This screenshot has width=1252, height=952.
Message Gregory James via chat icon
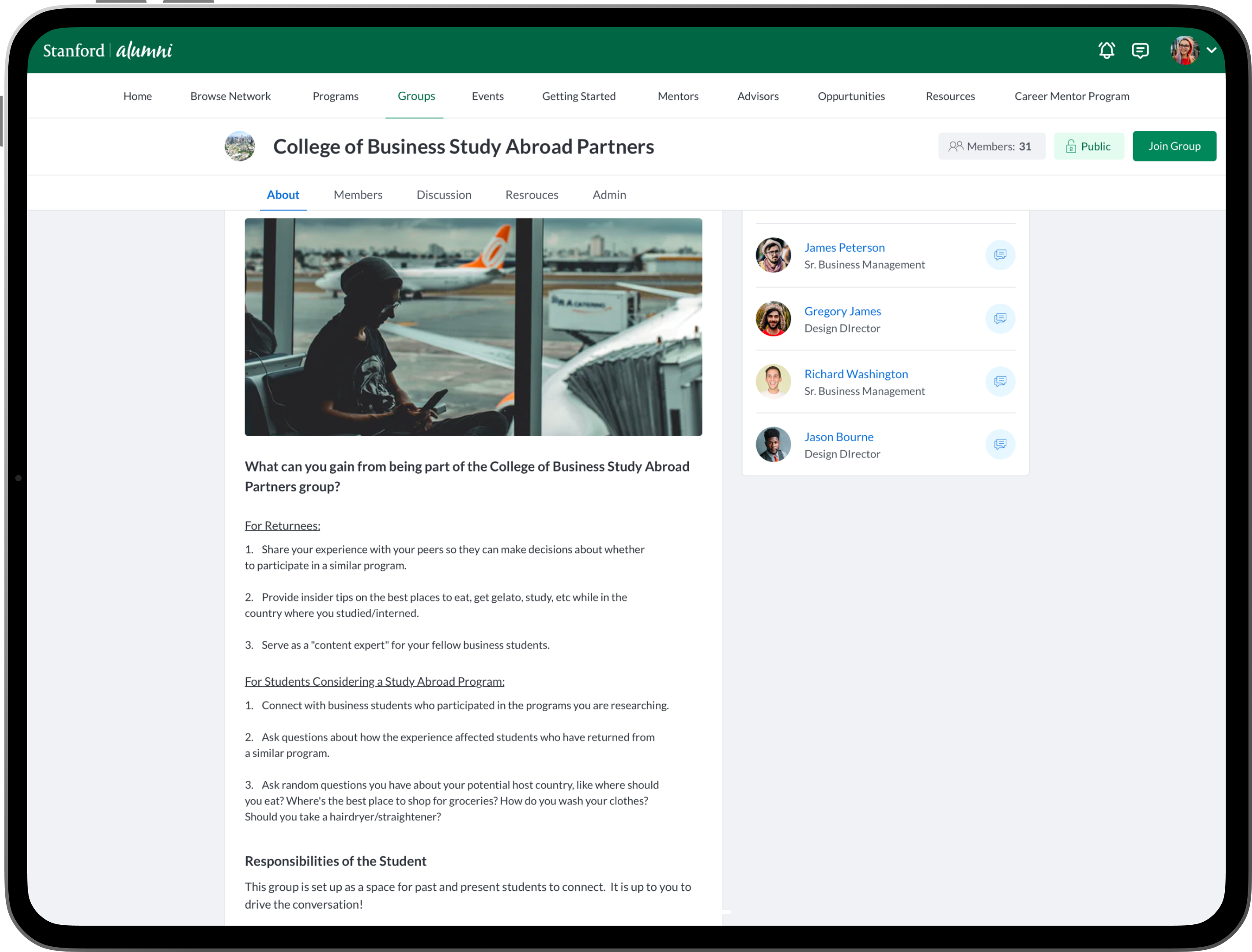pyautogui.click(x=1000, y=319)
